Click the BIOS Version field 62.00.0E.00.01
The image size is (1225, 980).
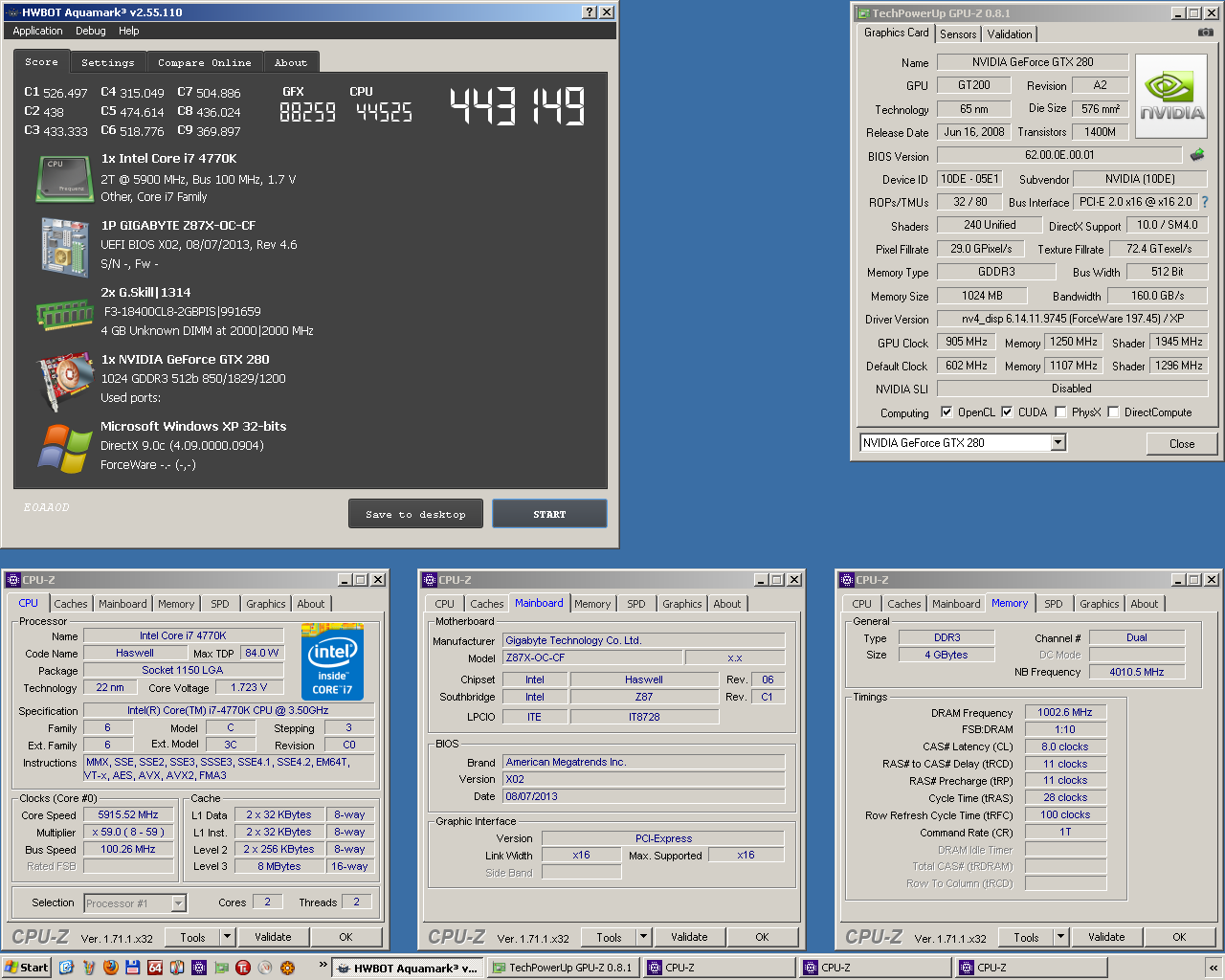pos(1059,155)
